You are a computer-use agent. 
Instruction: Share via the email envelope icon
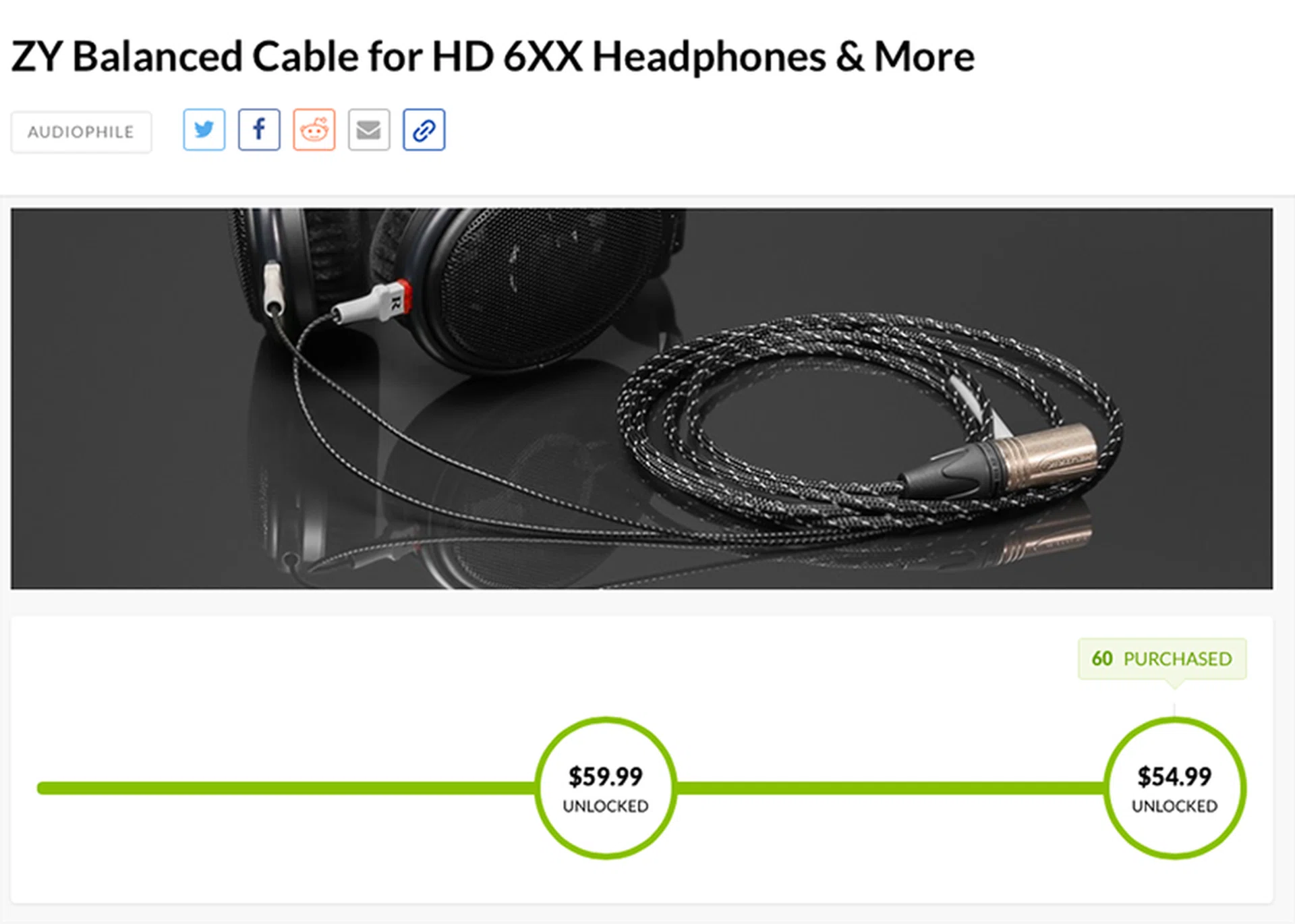369,129
